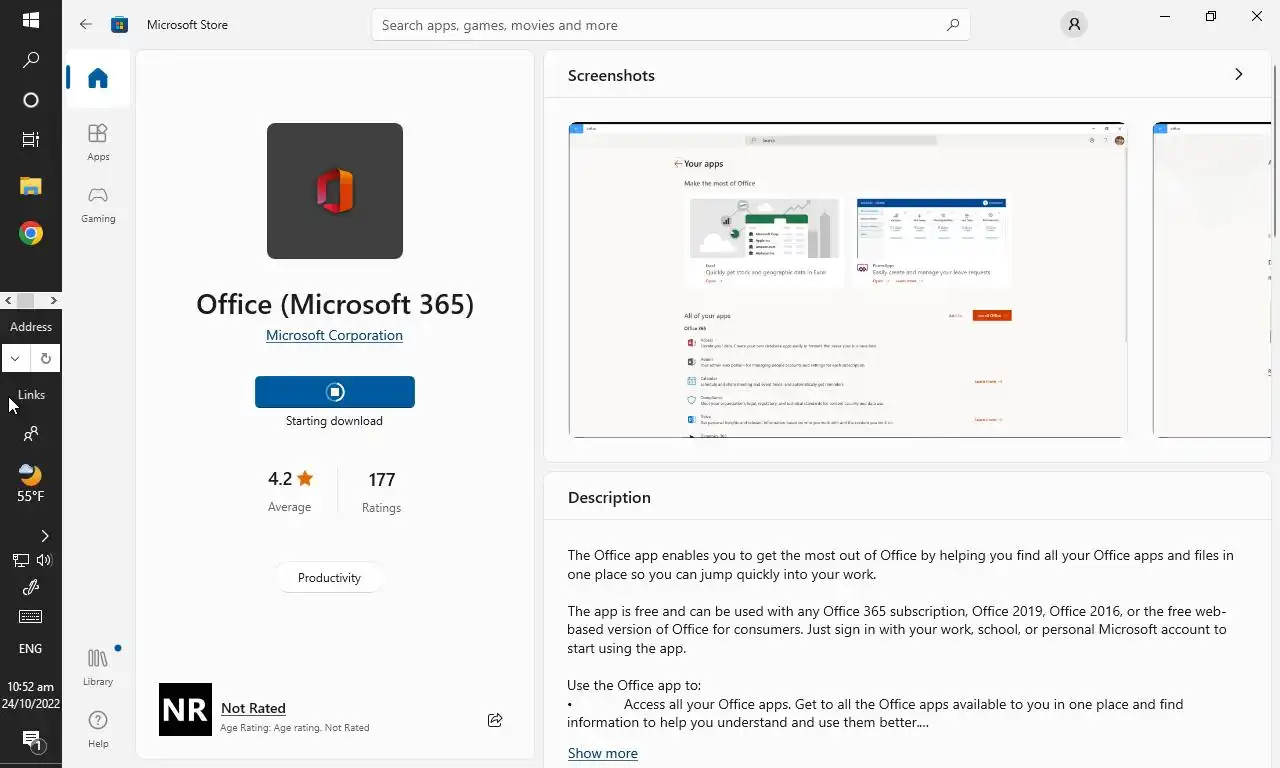
Task: Click the Starting download status text
Action: click(x=334, y=421)
